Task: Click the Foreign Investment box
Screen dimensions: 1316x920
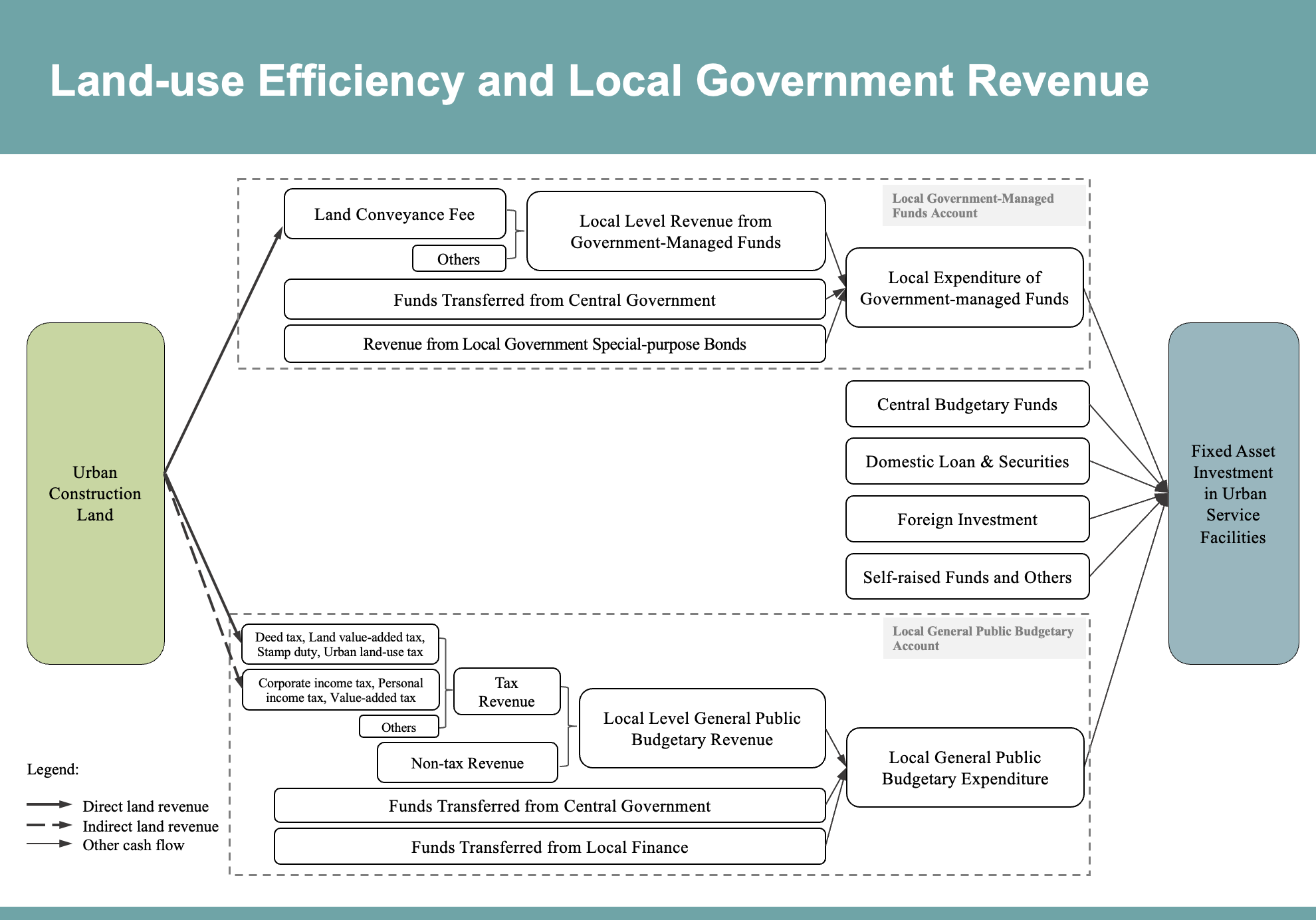Action: point(968,519)
